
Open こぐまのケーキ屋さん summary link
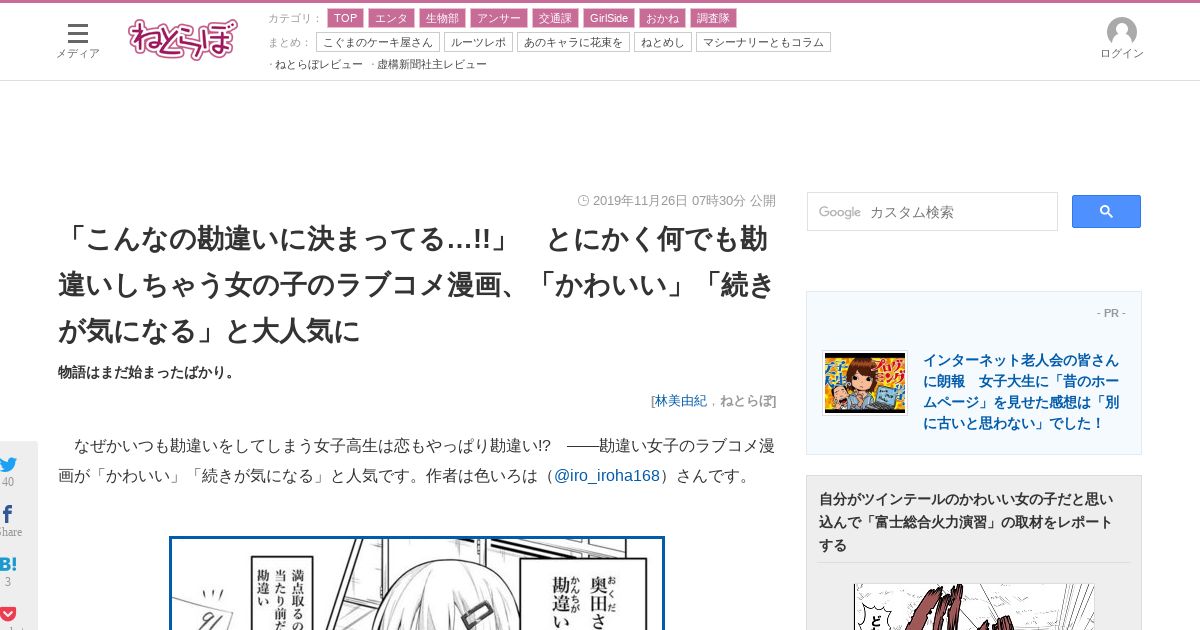click(x=378, y=42)
